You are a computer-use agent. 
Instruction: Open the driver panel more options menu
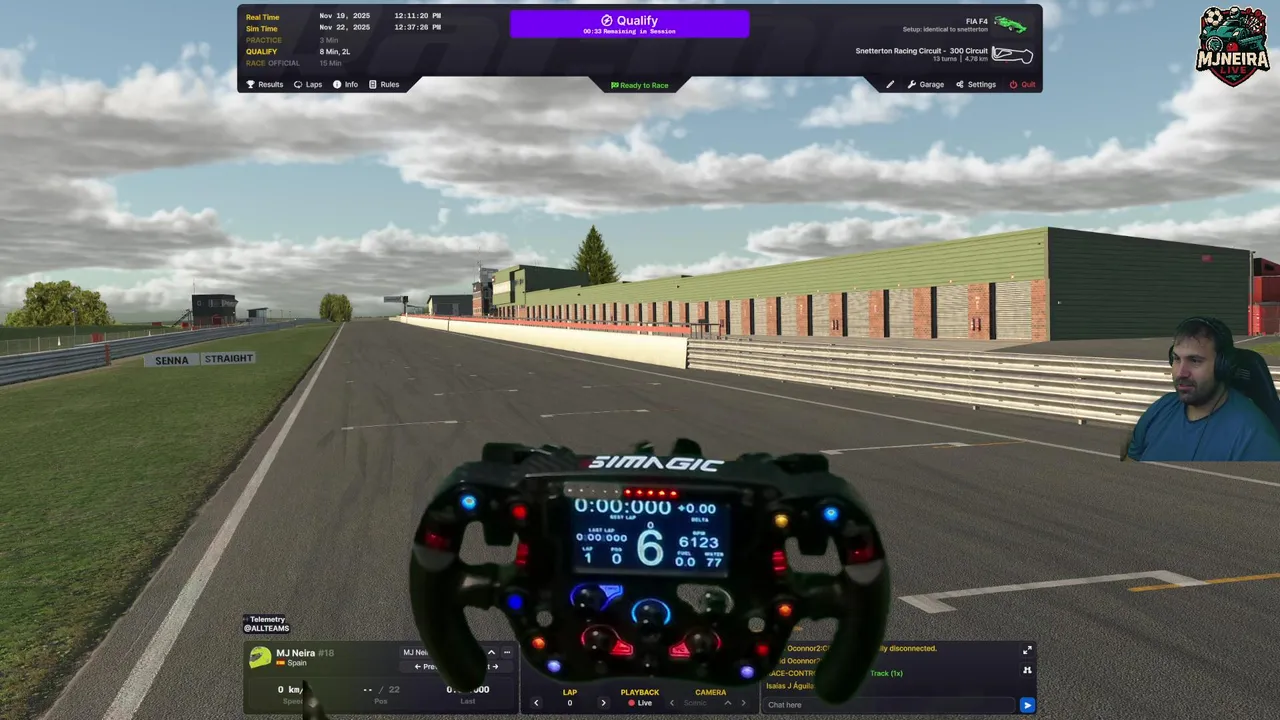[507, 652]
